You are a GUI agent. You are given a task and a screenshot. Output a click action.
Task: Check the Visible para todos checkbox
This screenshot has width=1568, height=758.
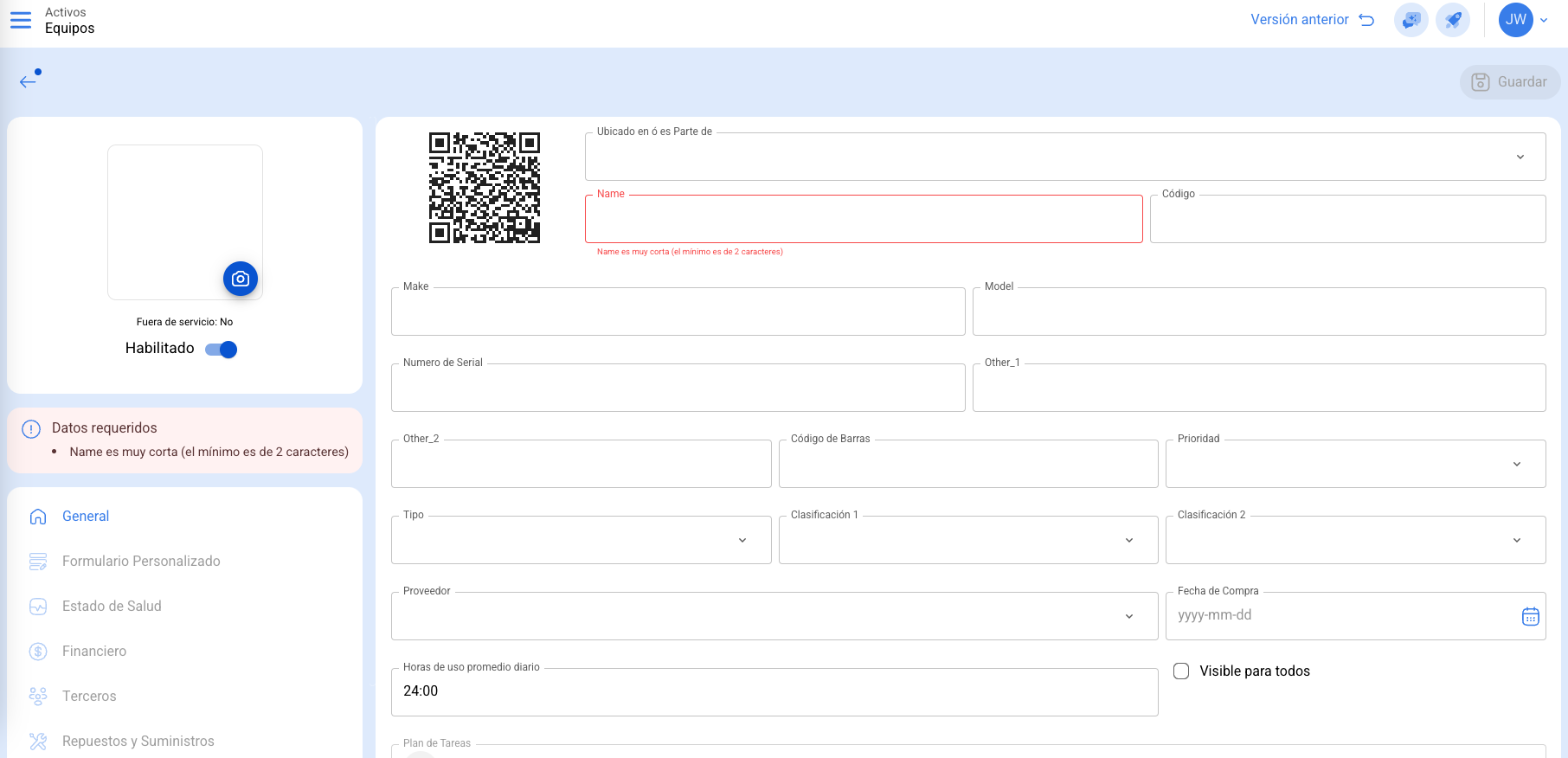coord(1181,671)
